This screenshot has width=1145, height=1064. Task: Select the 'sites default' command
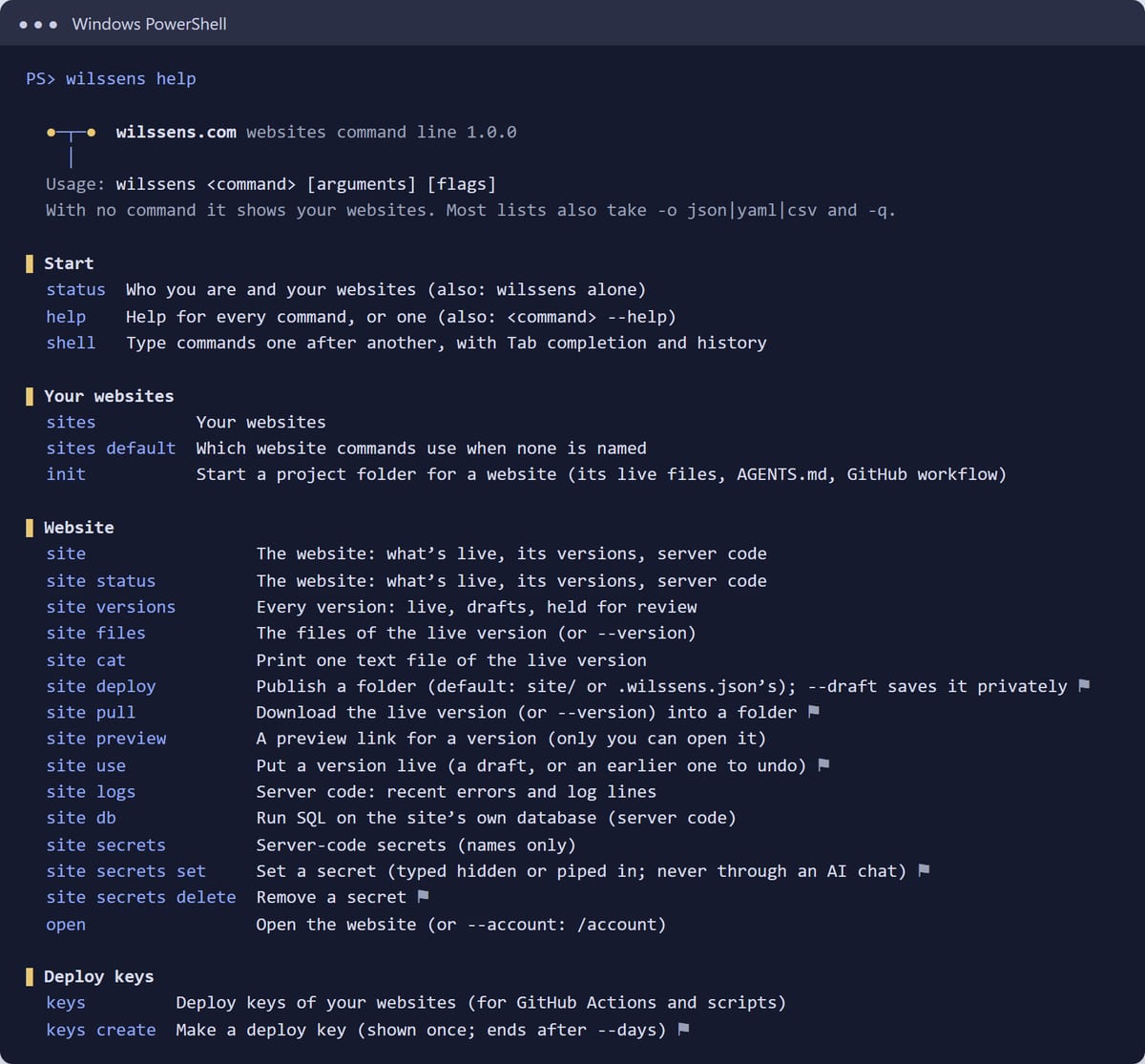point(111,448)
